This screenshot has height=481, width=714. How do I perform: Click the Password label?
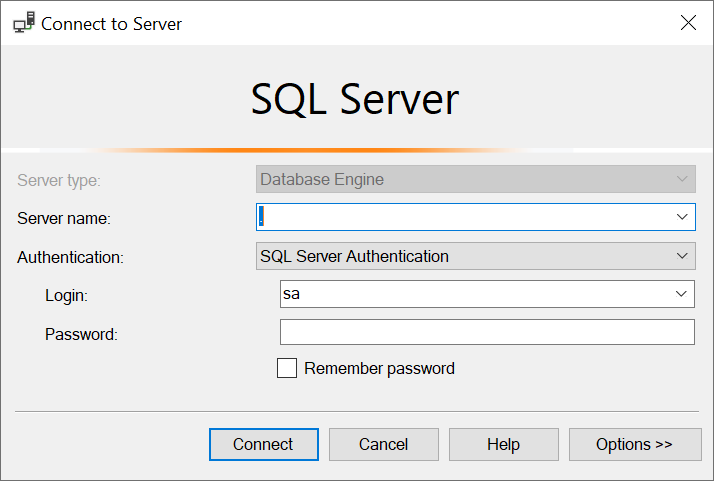coord(81,334)
